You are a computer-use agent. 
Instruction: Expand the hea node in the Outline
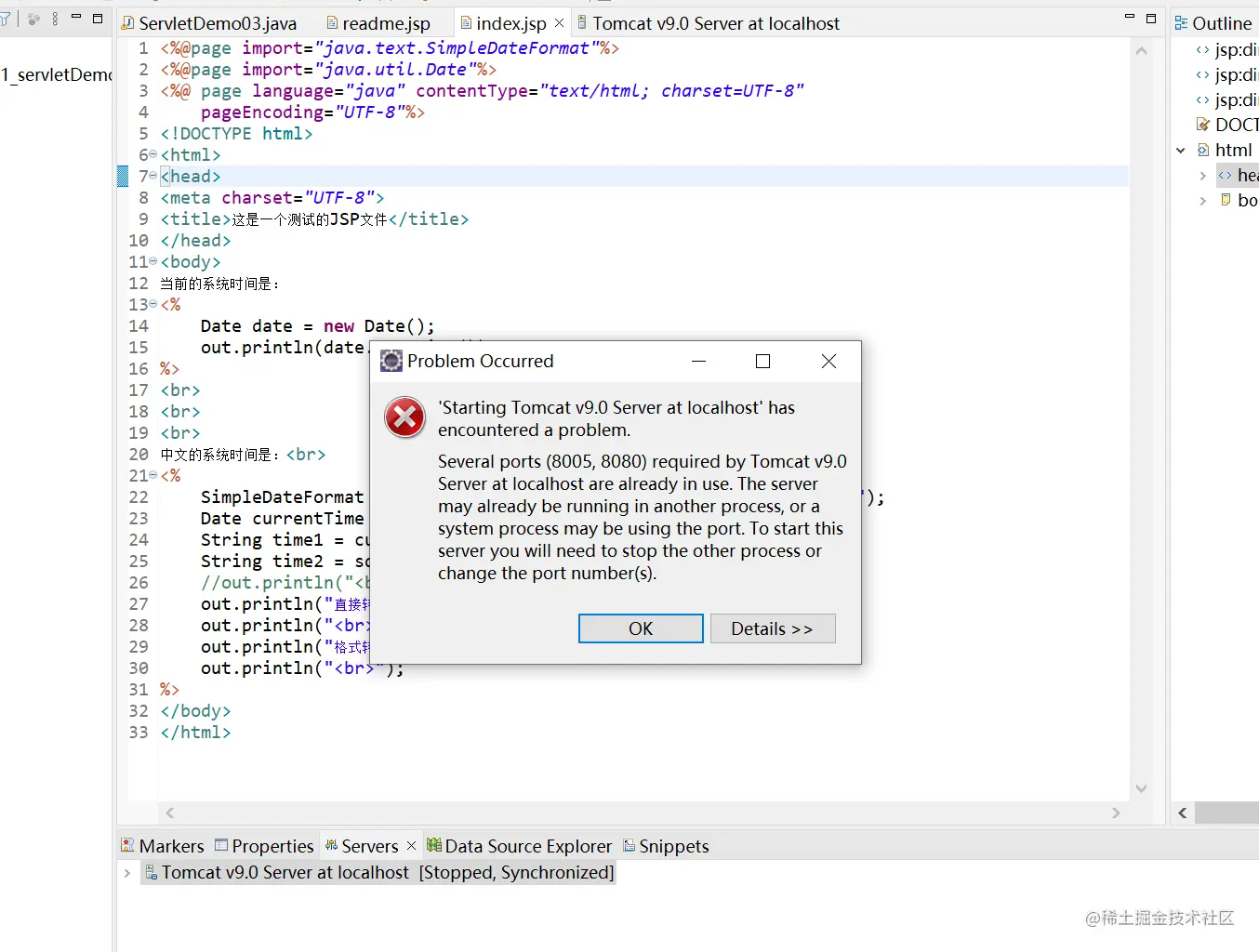(1203, 175)
